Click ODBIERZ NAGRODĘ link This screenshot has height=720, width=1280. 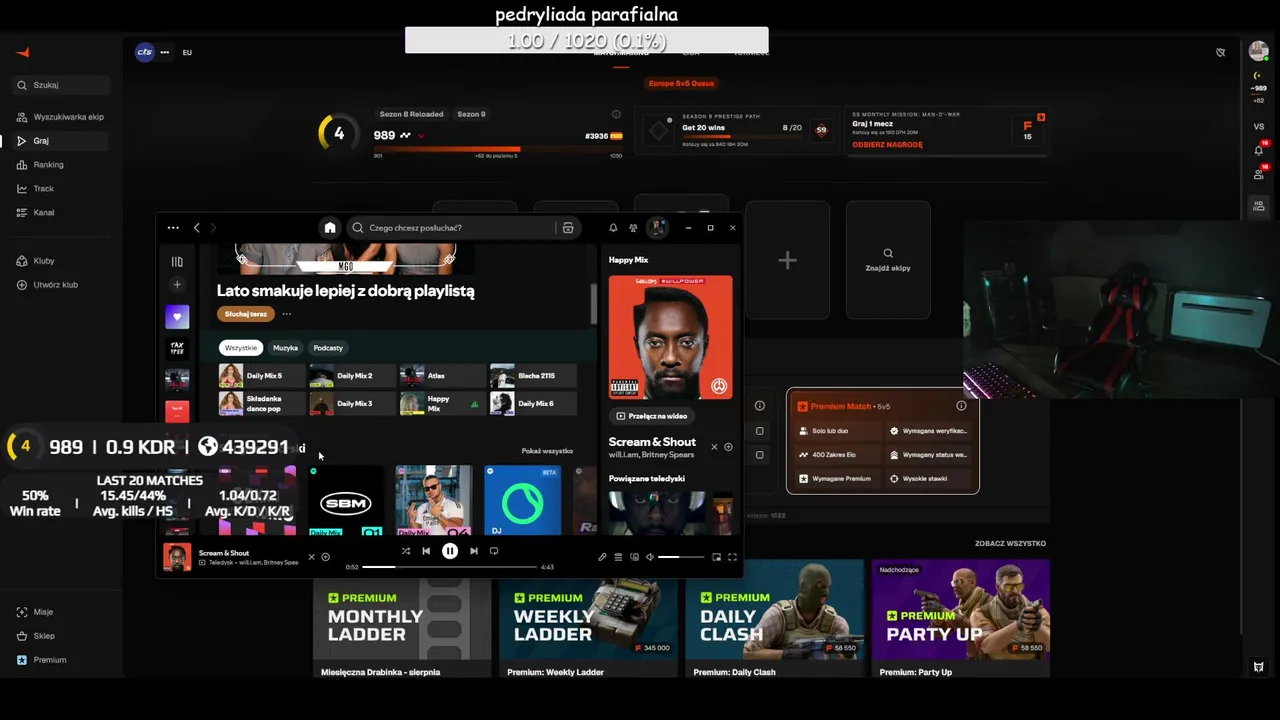click(x=887, y=145)
